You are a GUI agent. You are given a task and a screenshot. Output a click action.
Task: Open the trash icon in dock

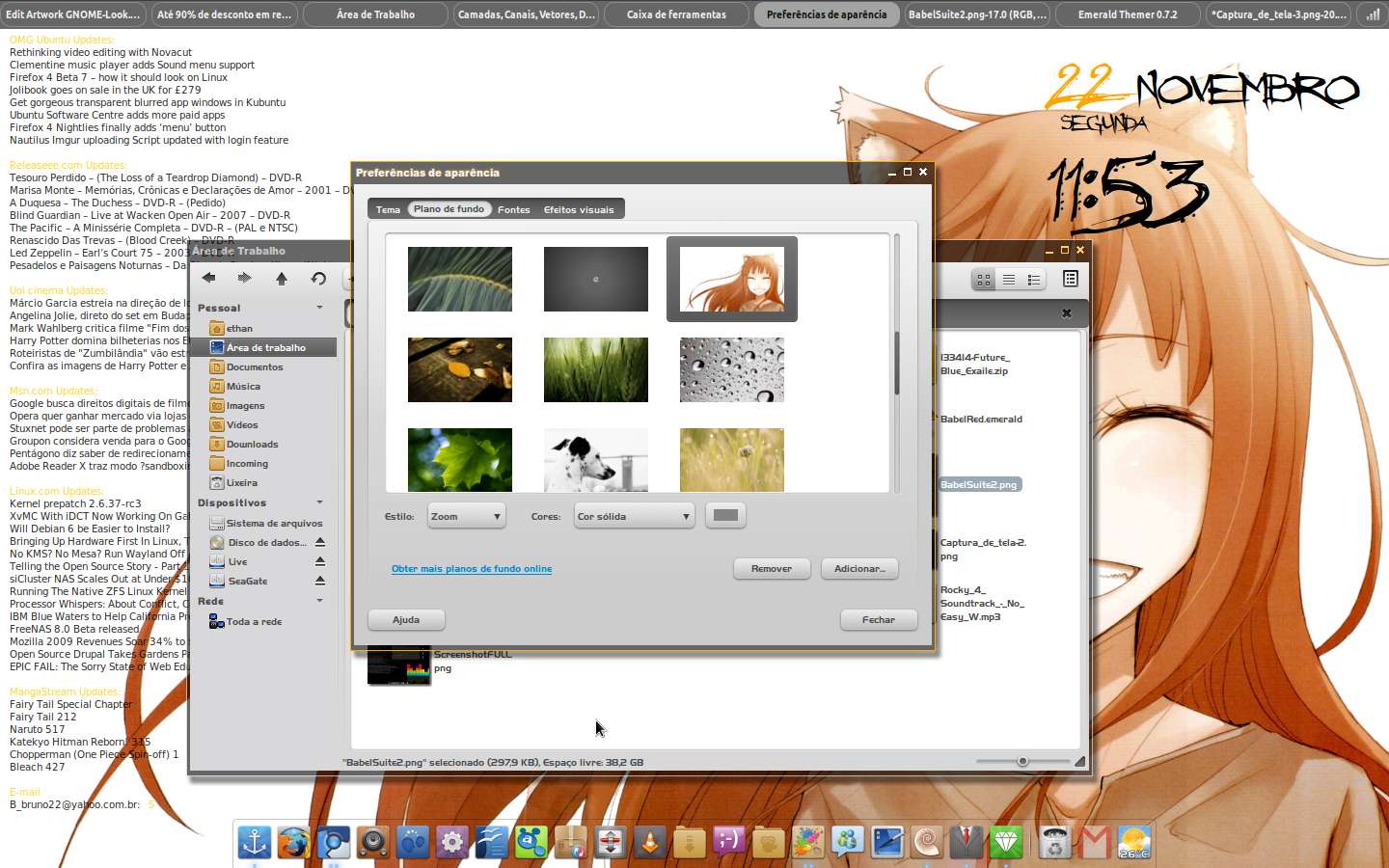pos(1055,842)
